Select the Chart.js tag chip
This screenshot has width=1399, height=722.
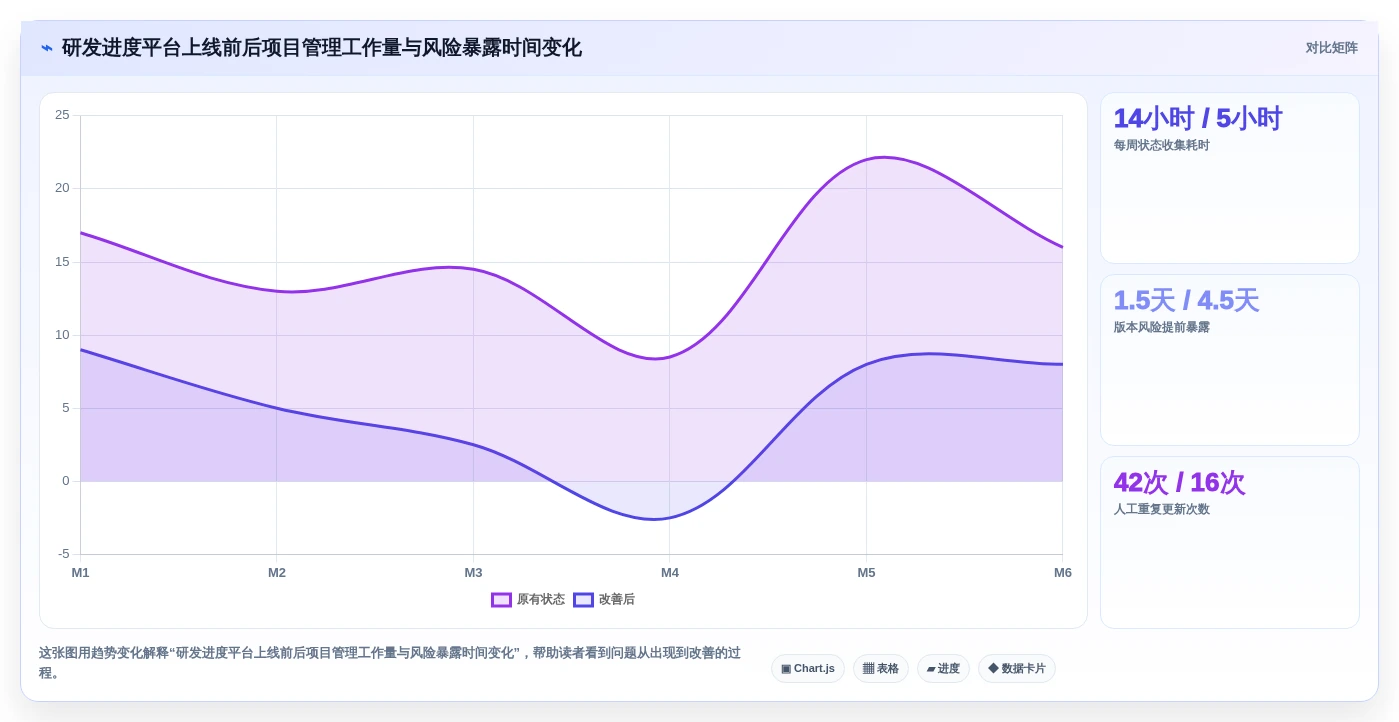tap(808, 668)
